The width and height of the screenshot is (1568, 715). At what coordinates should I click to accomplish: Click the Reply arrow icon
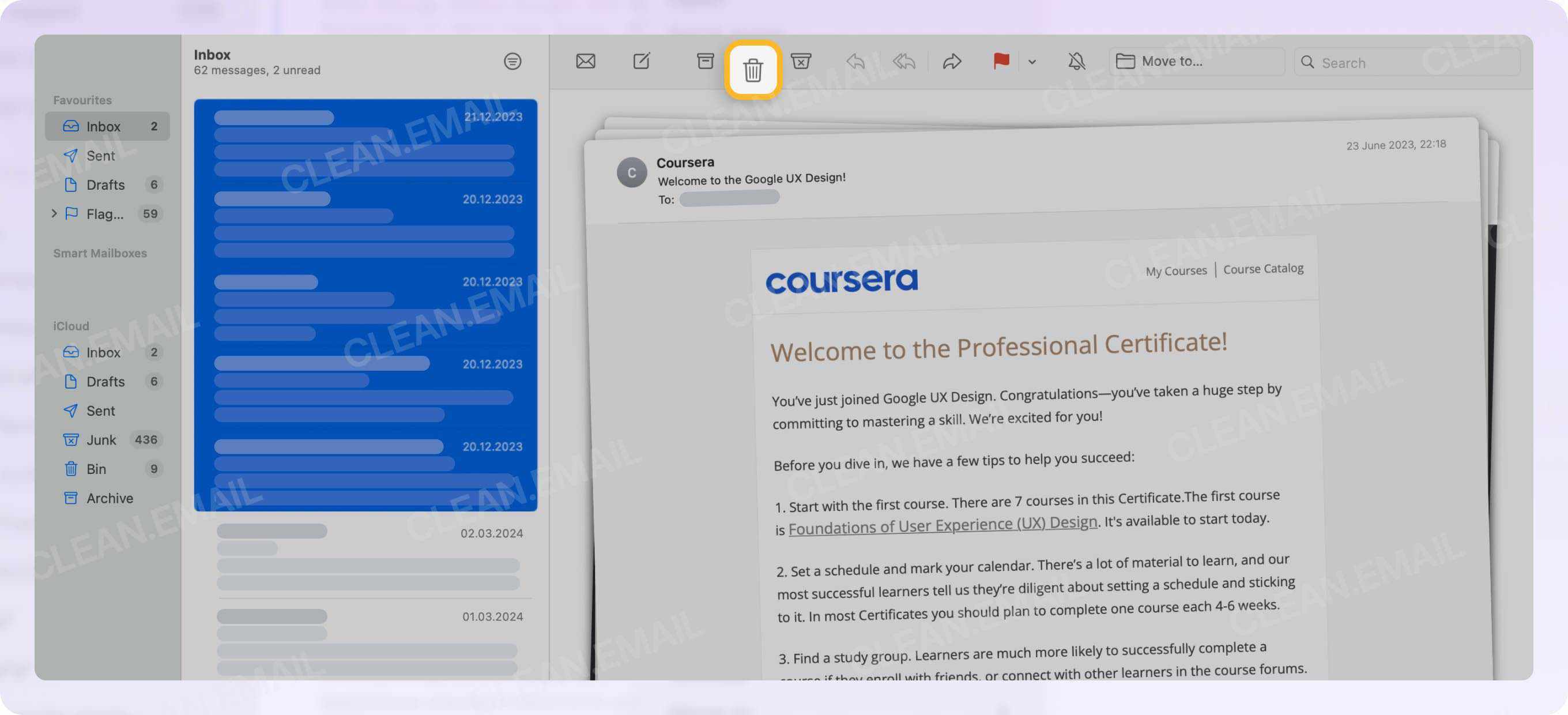(855, 62)
